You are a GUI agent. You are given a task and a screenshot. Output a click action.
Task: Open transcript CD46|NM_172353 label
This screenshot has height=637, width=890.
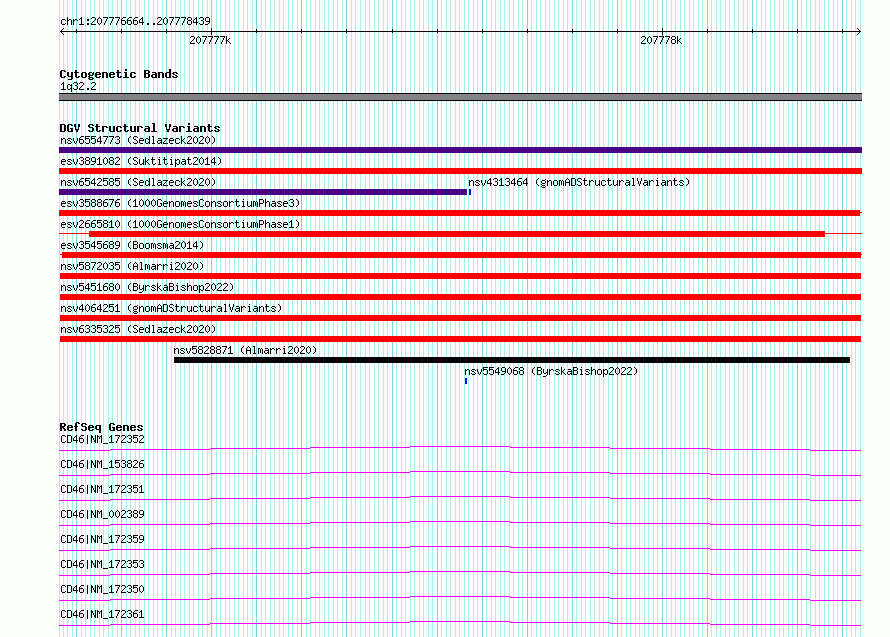tap(102, 564)
